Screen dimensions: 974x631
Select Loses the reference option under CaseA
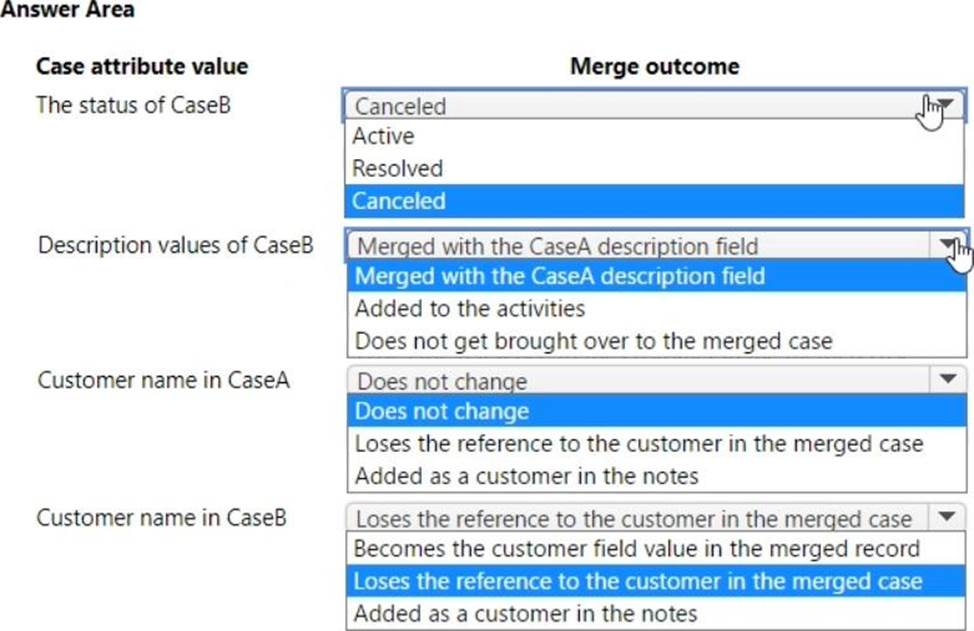pos(638,443)
